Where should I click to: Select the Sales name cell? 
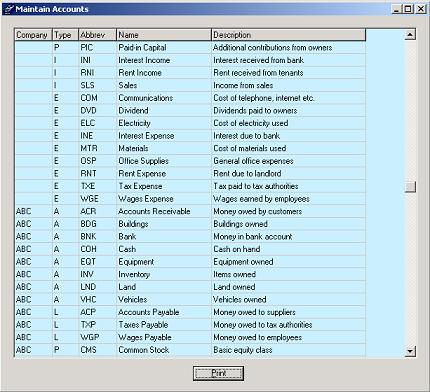(164, 85)
